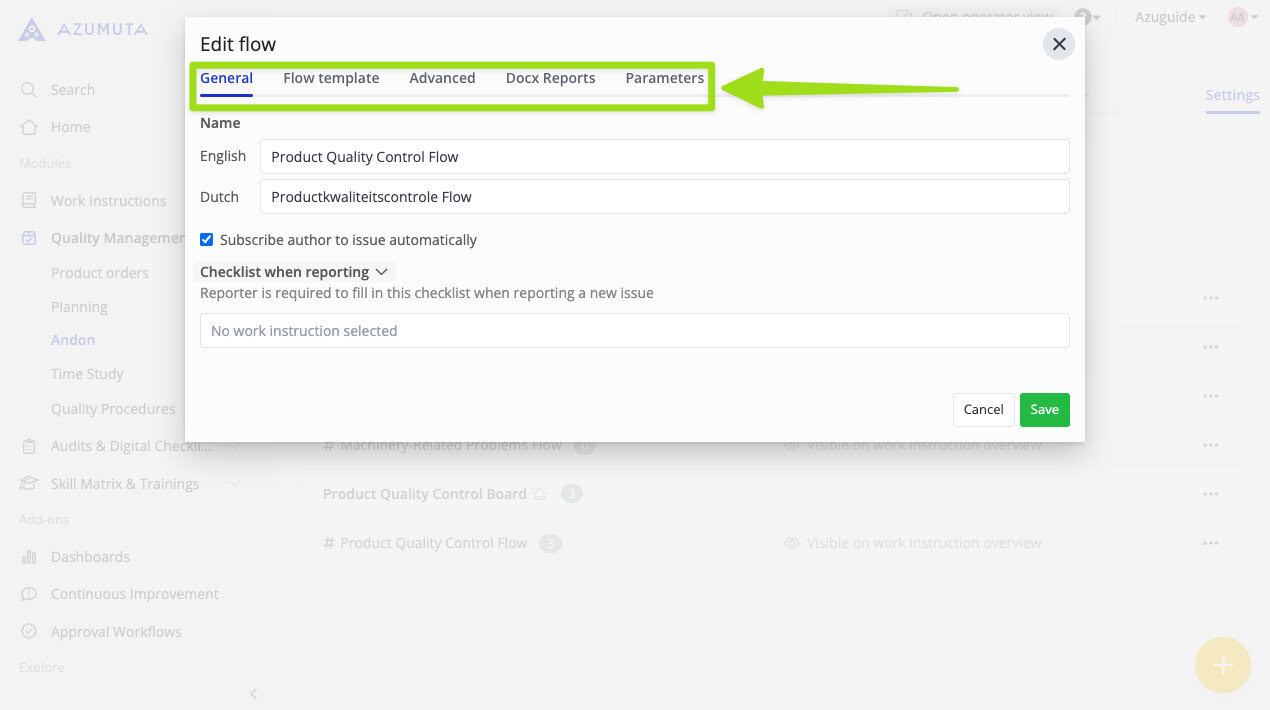Click the English flow name input field
1270x710 pixels.
pyautogui.click(x=664, y=156)
